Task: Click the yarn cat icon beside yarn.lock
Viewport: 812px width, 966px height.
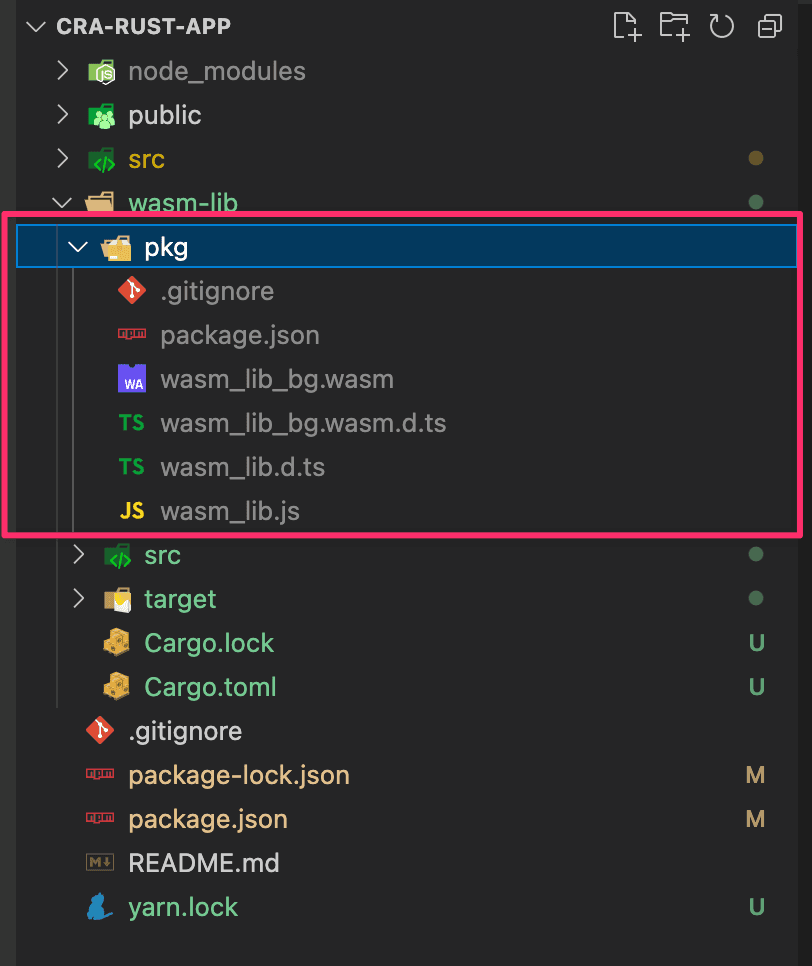Action: (100, 907)
